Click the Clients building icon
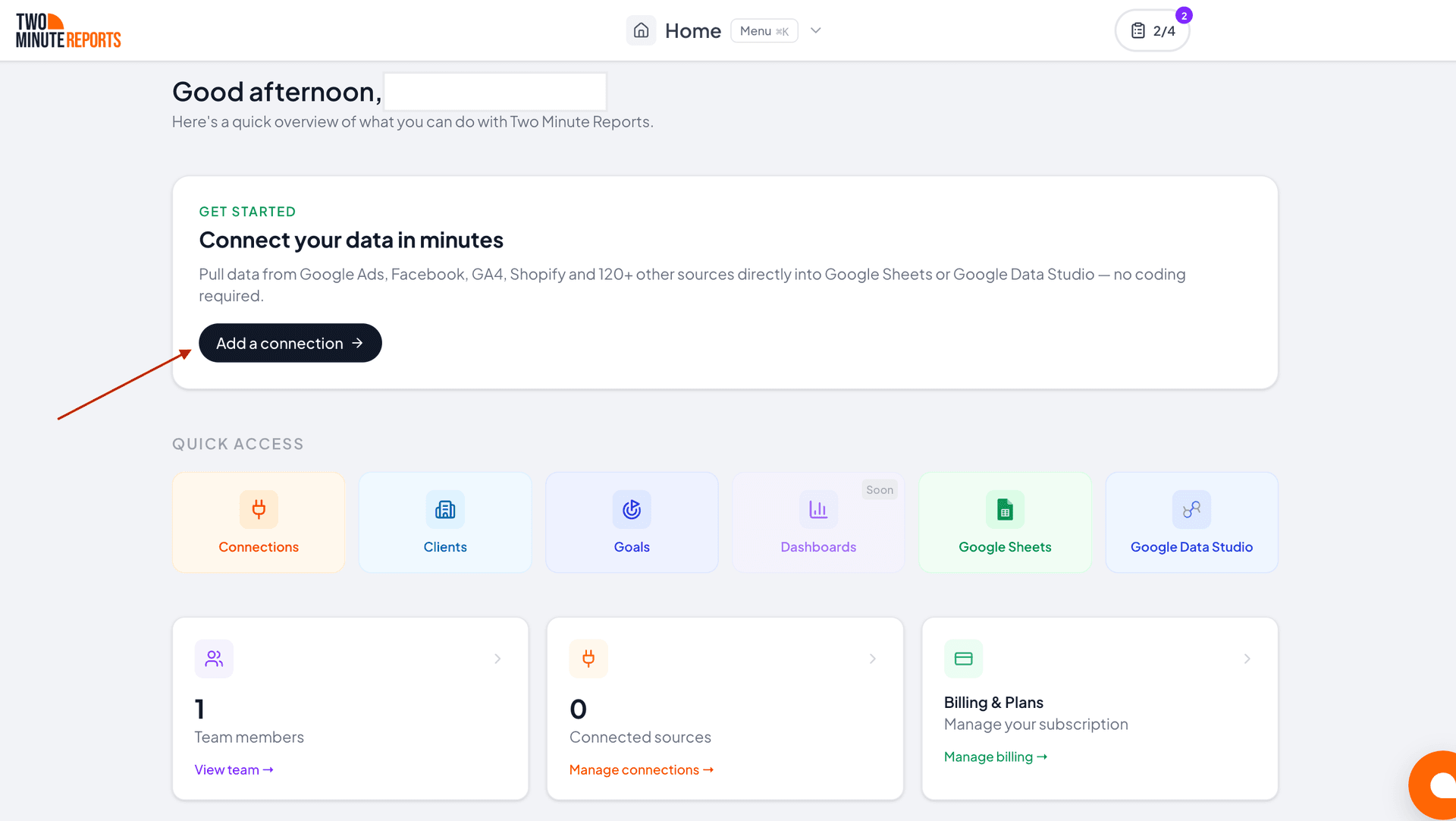This screenshot has width=1456, height=821. pyautogui.click(x=445, y=509)
